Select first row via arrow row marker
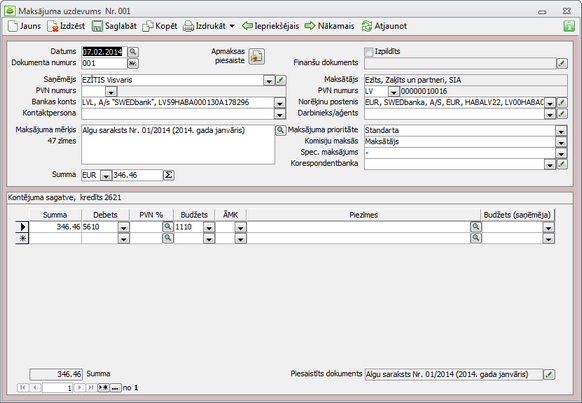 click(x=22, y=227)
